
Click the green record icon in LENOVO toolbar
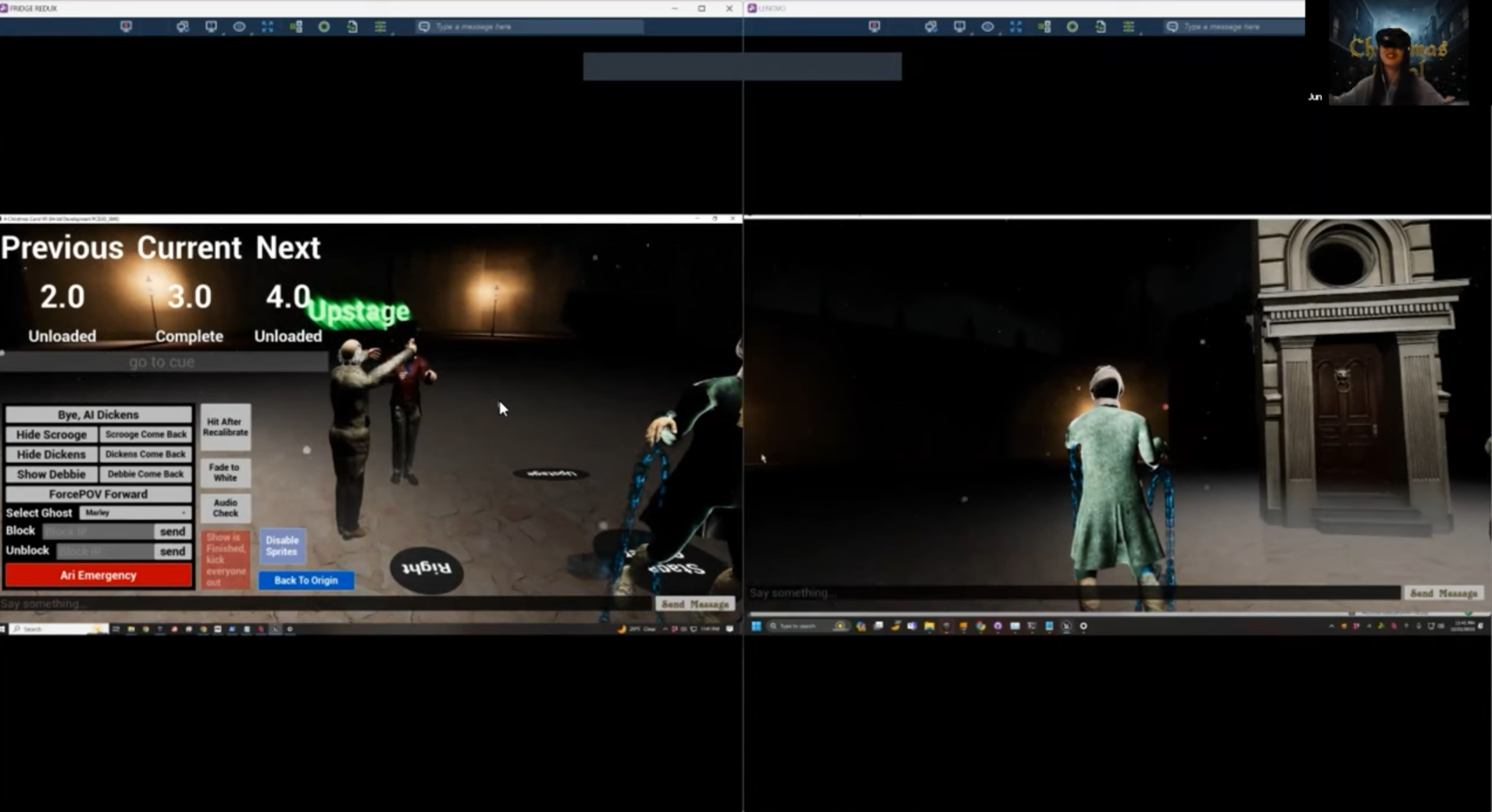tap(1073, 27)
